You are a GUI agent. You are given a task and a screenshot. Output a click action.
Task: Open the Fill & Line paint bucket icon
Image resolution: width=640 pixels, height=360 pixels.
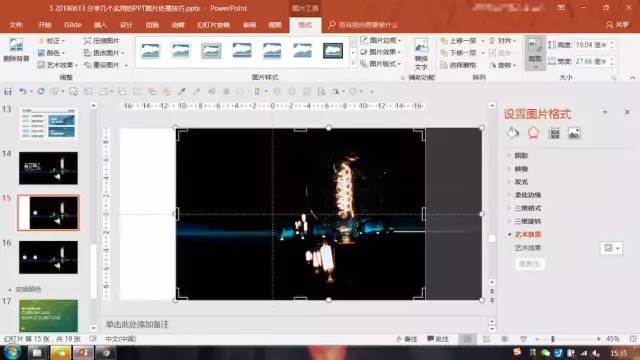(x=513, y=133)
